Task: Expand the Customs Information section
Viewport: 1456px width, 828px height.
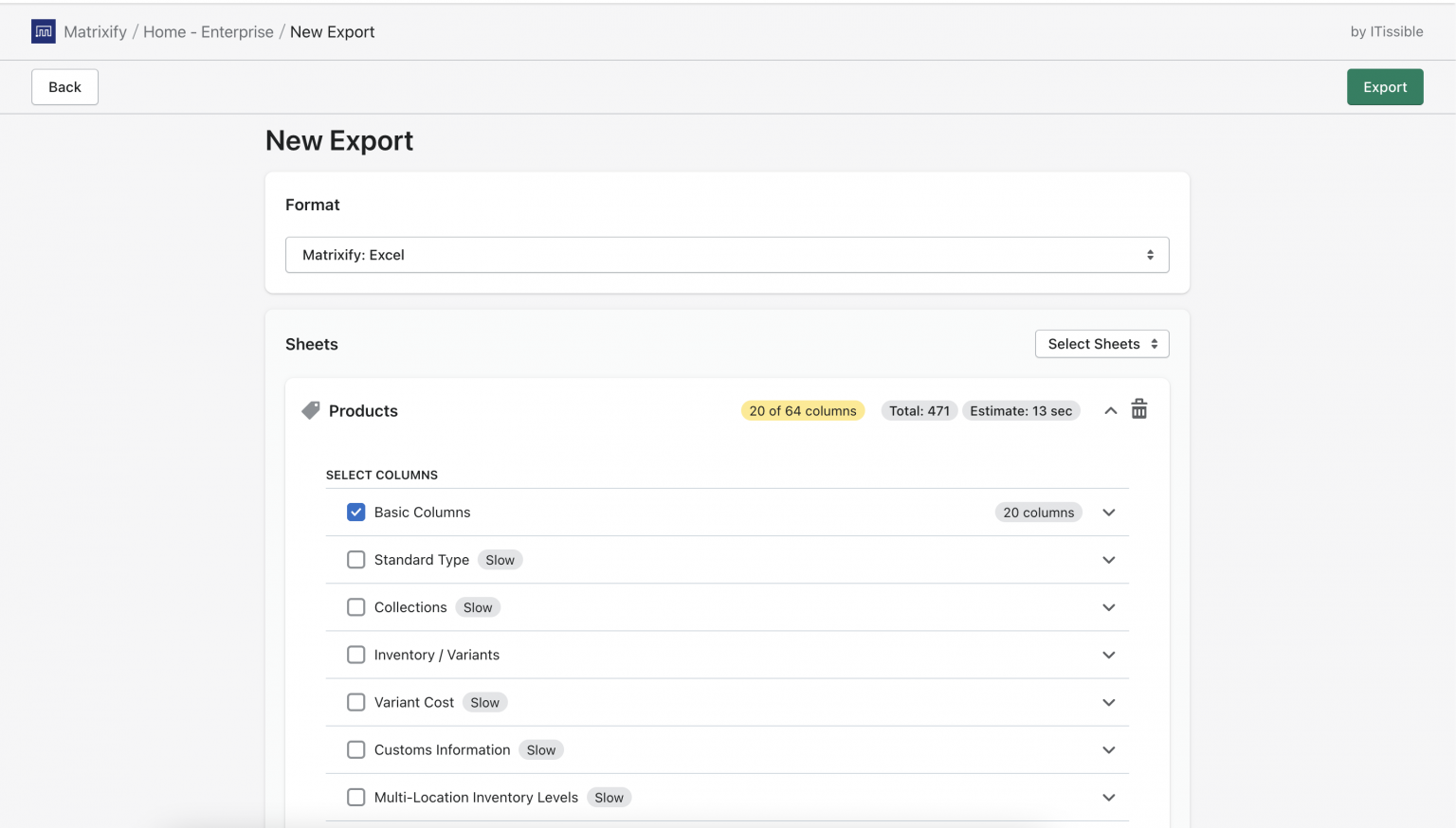Action: click(x=1108, y=749)
